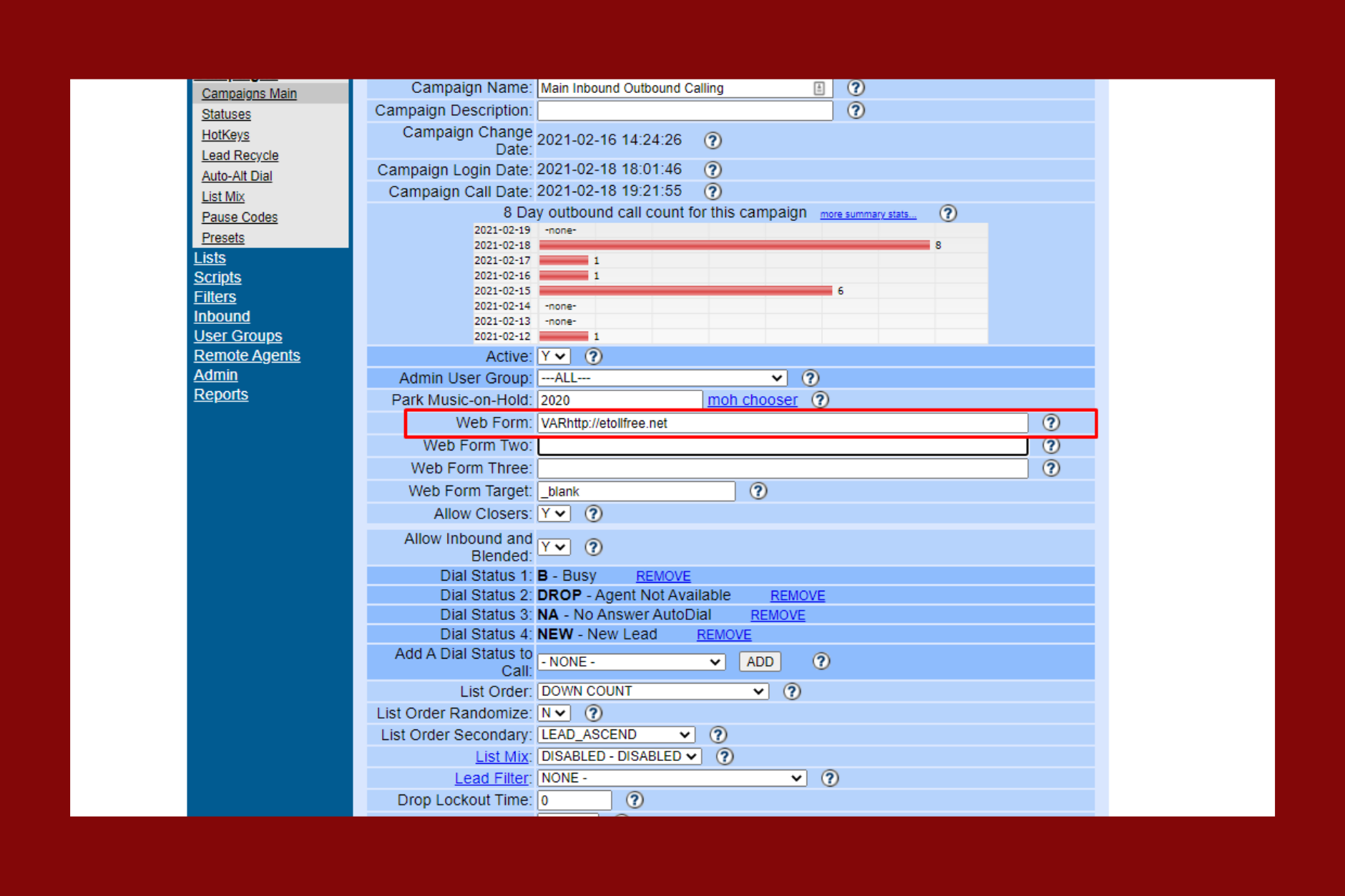Viewport: 1345px width, 896px height.
Task: Click help icon beside Campaign Description
Action: (856, 110)
